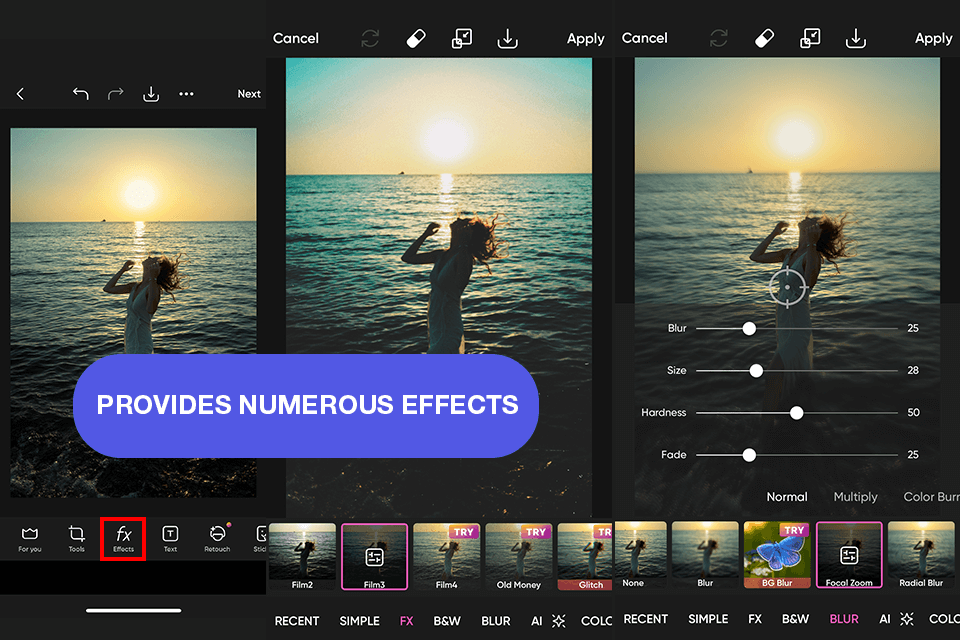The height and width of the screenshot is (640, 960).
Task: Choose the Normal blend mode
Action: click(787, 497)
